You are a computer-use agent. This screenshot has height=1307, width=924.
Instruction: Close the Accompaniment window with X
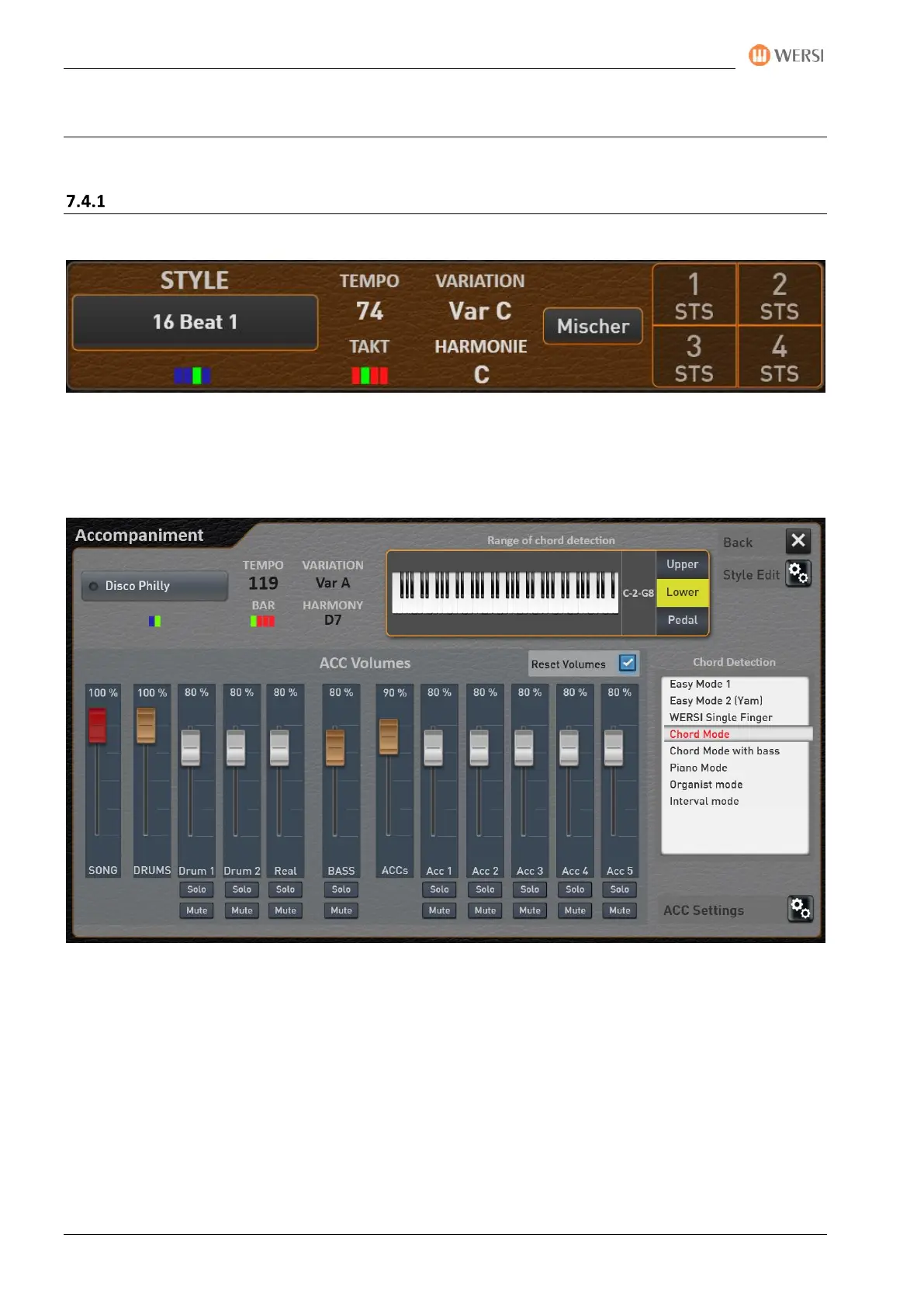click(798, 541)
